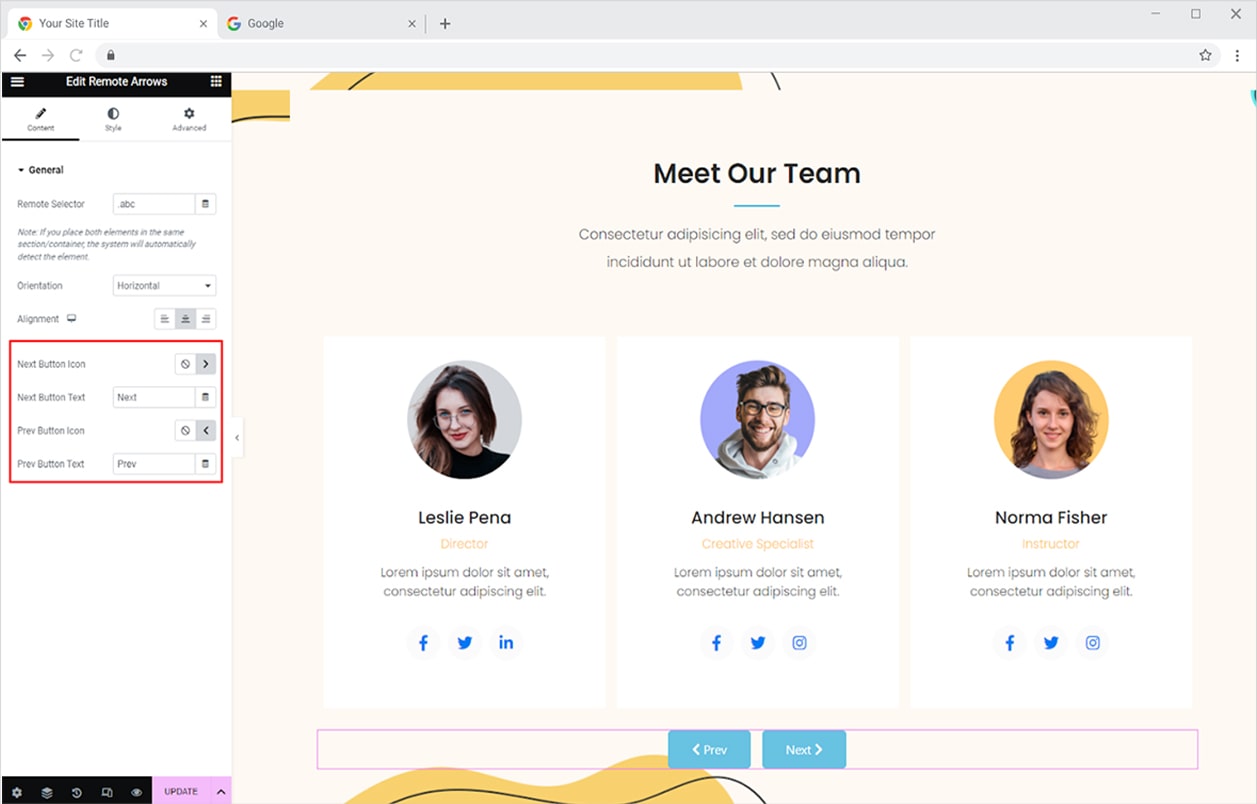Screen dimensions: 1257x804
Task: Collapse the General section
Action: [x=41, y=170]
